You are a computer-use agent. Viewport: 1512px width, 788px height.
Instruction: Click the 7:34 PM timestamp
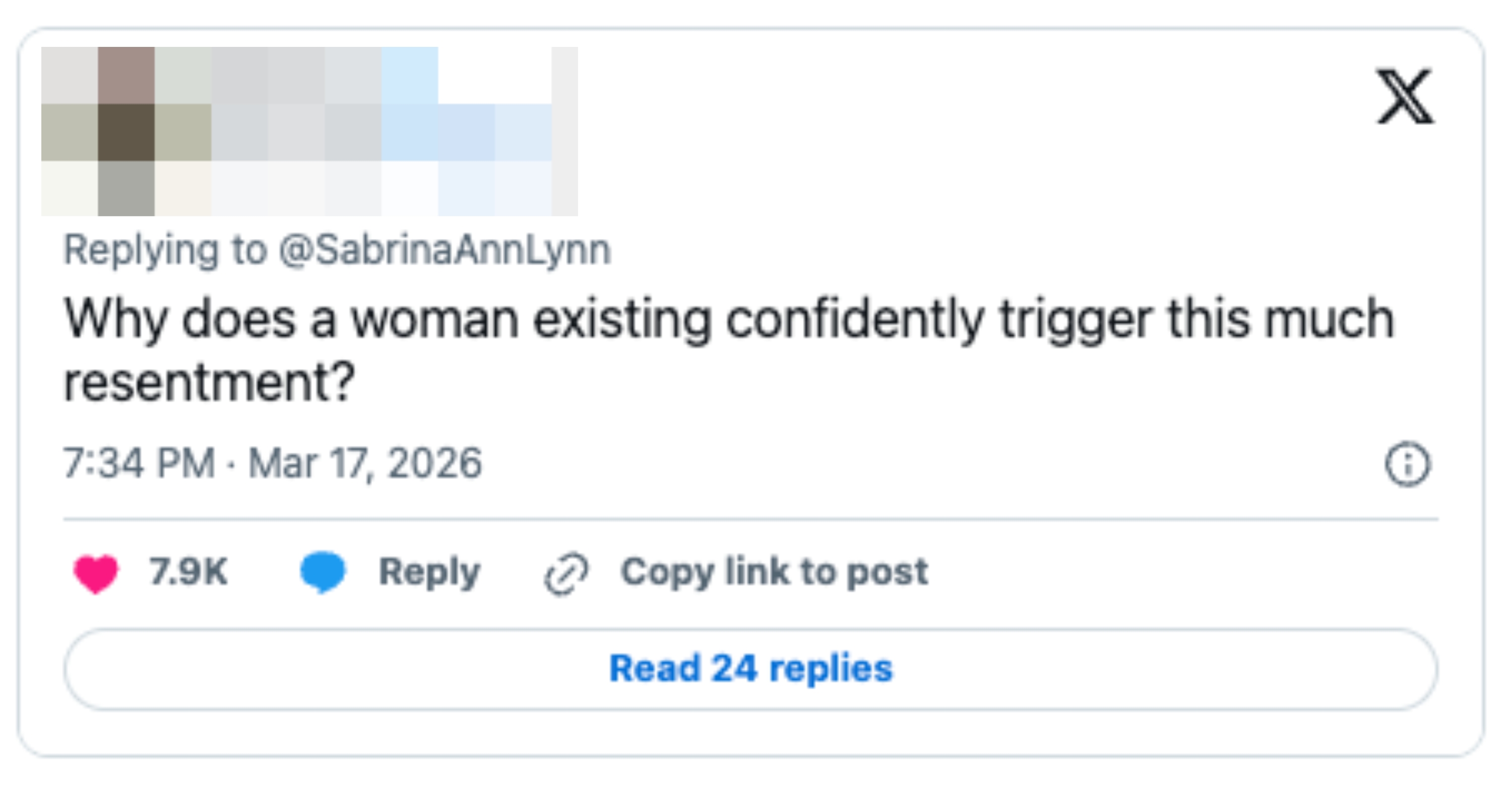click(140, 463)
